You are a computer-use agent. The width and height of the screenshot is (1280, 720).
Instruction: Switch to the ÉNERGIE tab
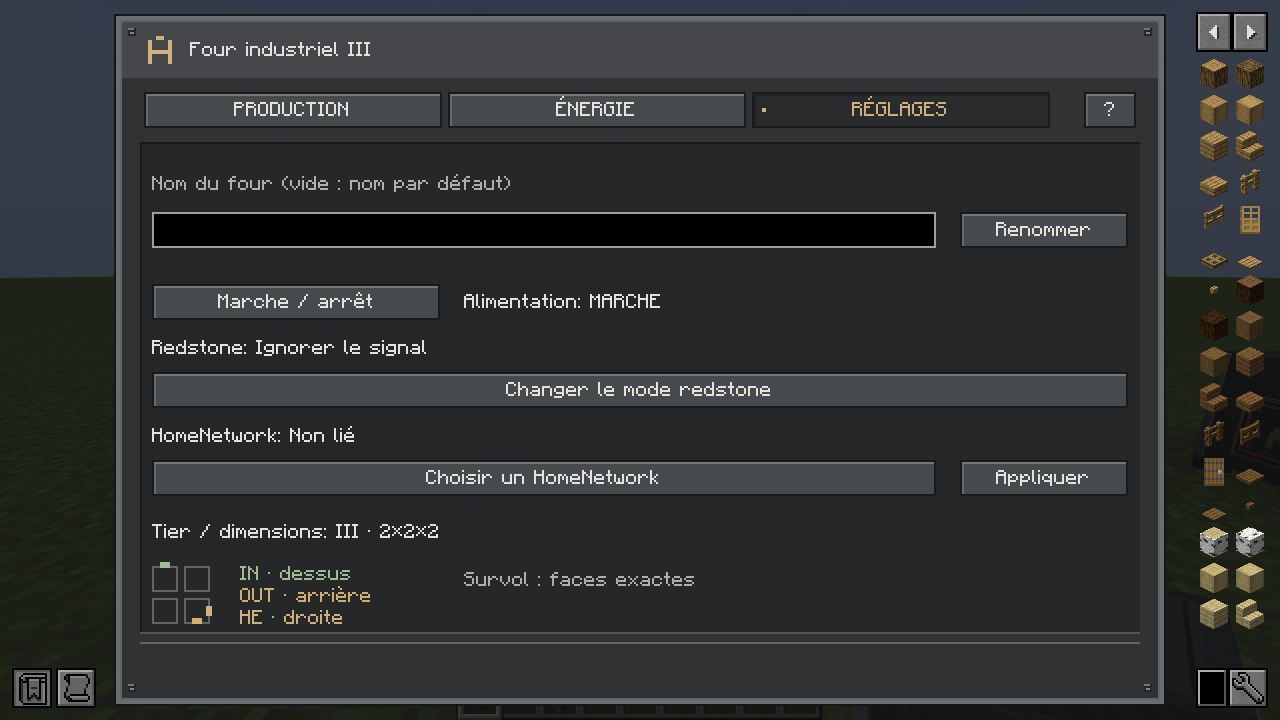pyautogui.click(x=596, y=110)
